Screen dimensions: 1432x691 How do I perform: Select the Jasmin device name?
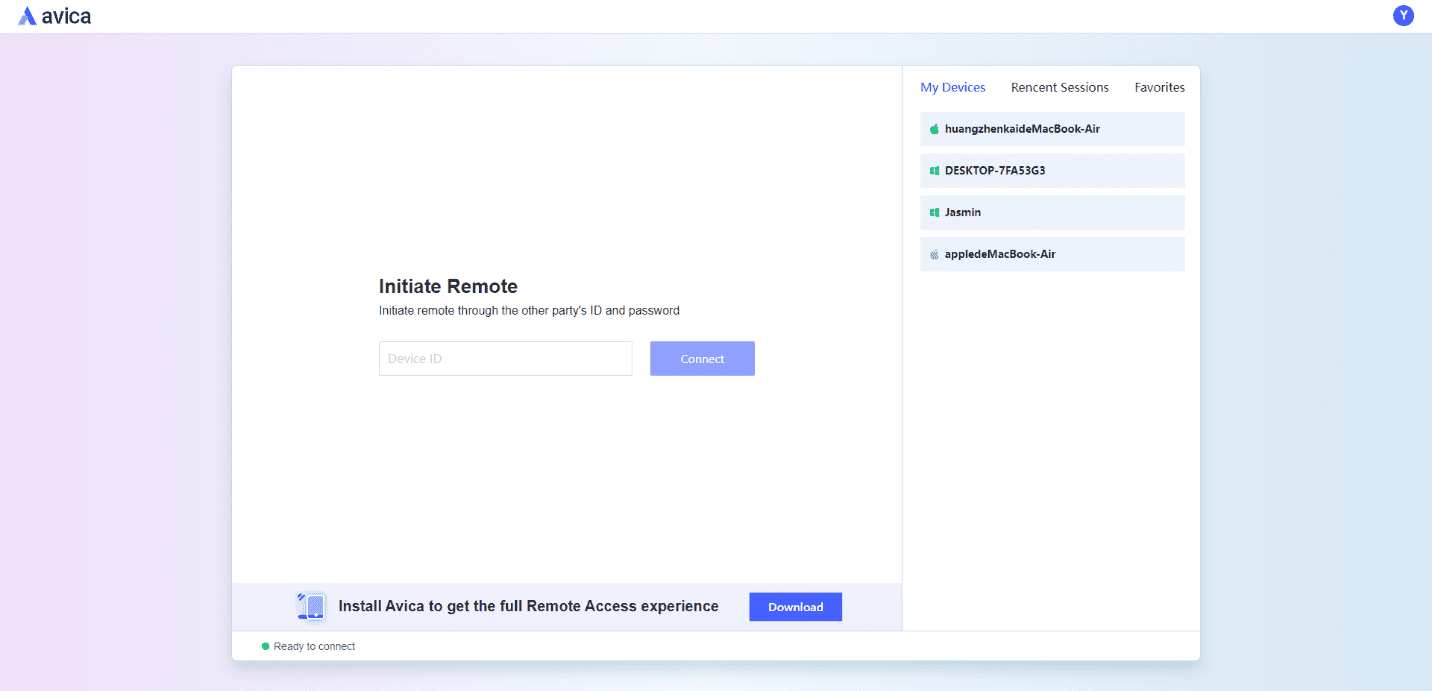click(x=962, y=213)
